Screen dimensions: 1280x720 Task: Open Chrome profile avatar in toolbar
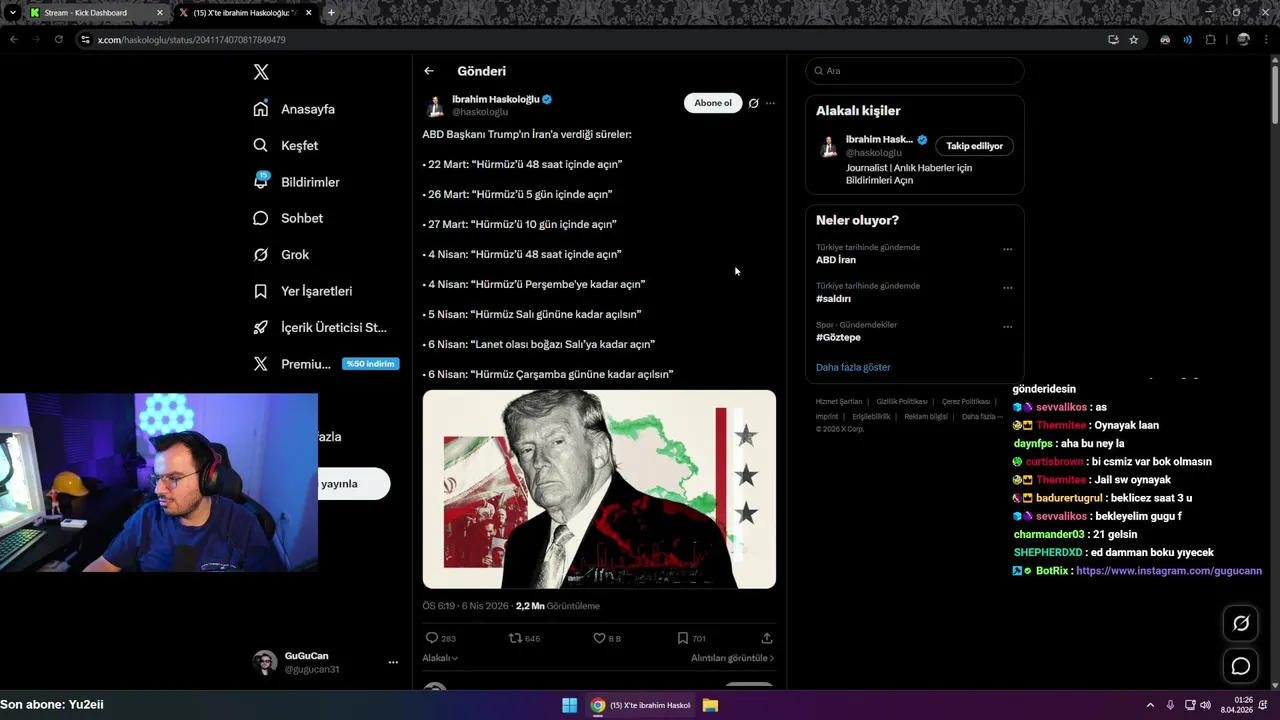coord(1244,40)
